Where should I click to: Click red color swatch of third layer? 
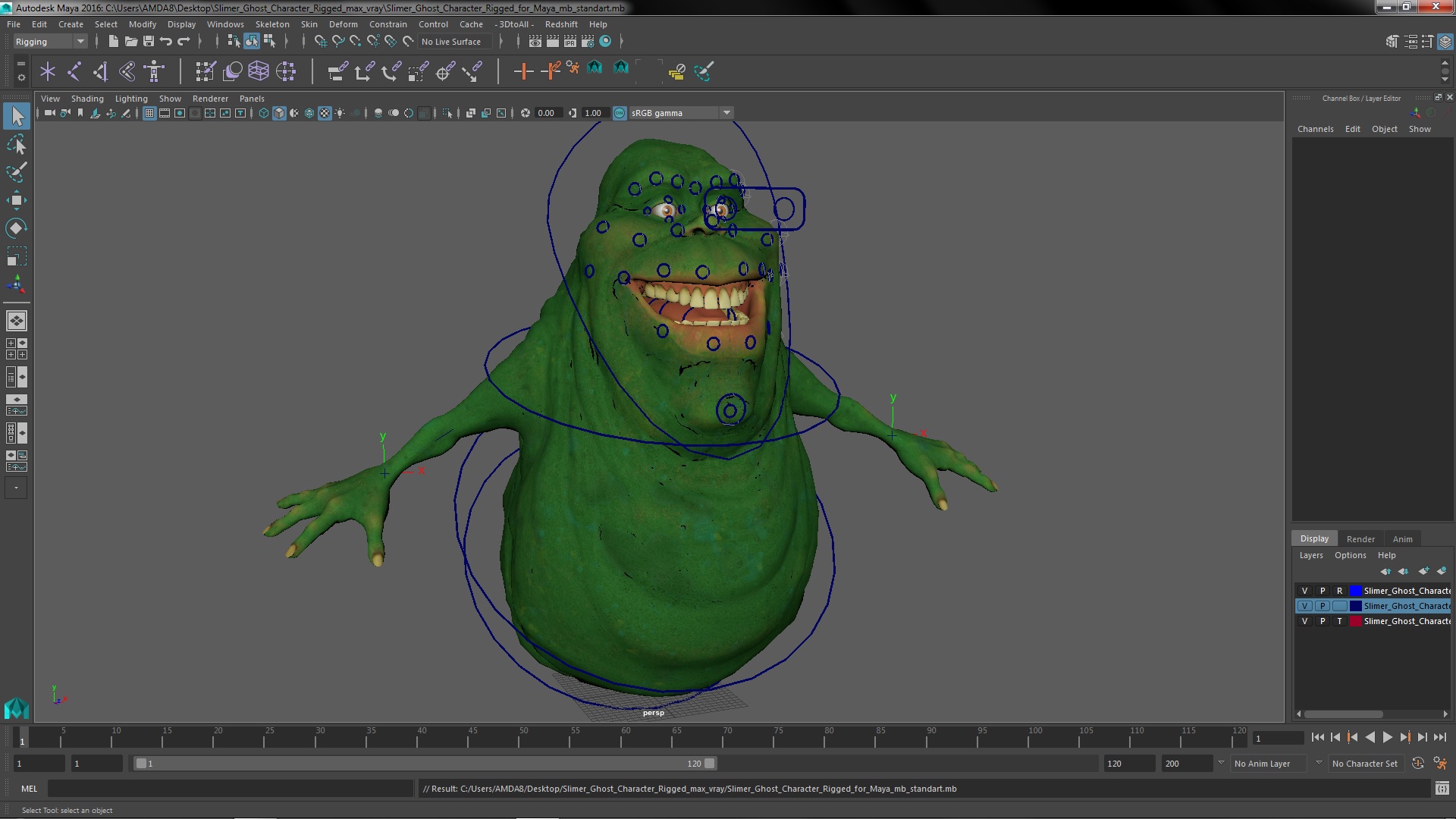[x=1355, y=621]
